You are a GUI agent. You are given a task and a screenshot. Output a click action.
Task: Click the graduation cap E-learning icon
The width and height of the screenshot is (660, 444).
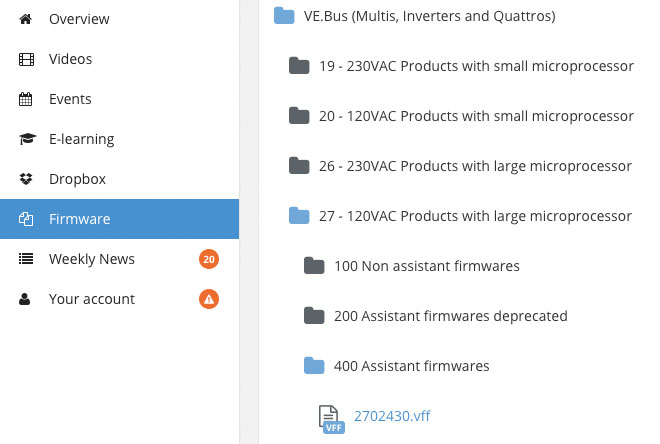(27, 139)
